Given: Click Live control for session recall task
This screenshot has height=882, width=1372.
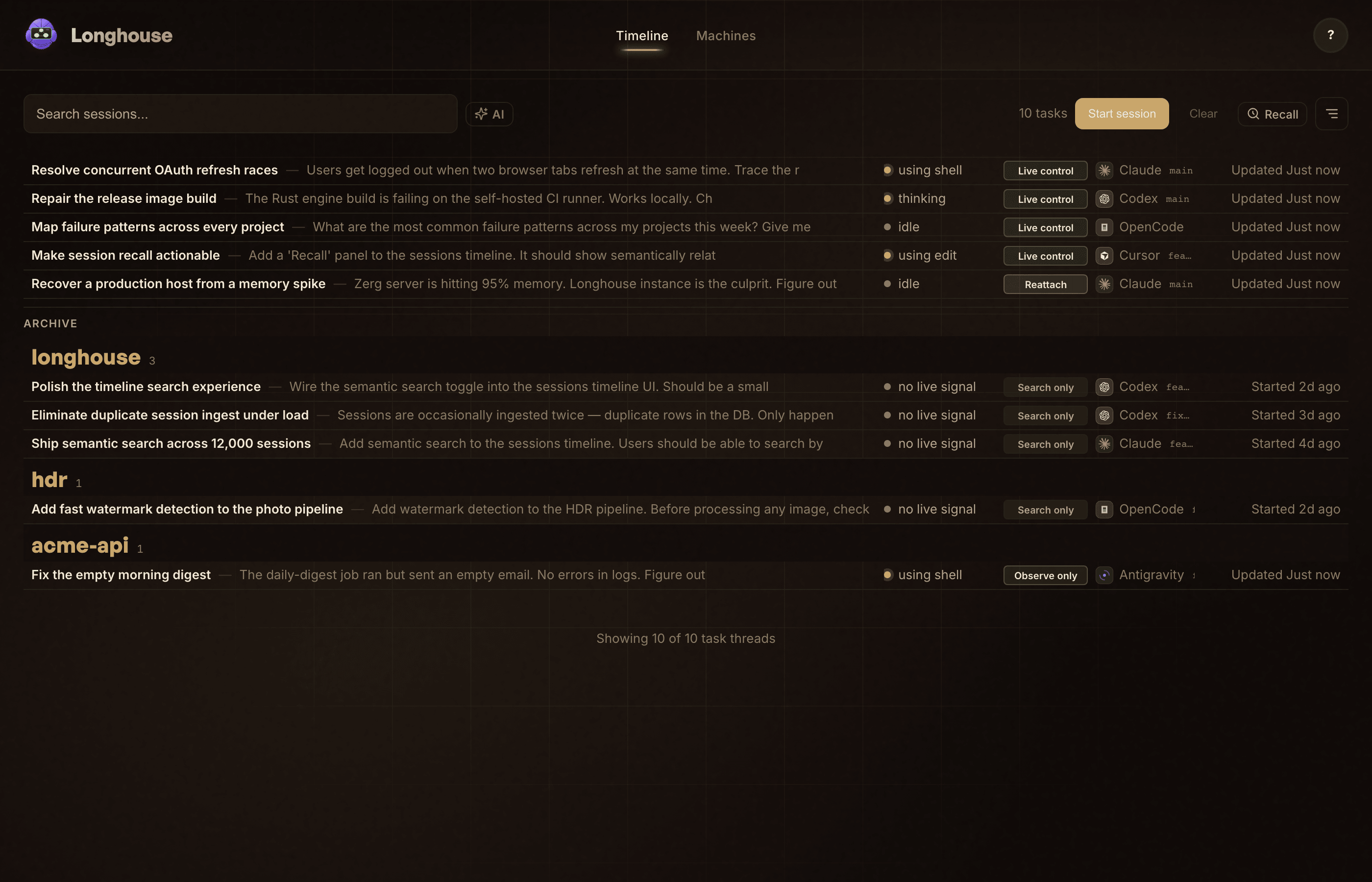Looking at the screenshot, I should tap(1045, 256).
